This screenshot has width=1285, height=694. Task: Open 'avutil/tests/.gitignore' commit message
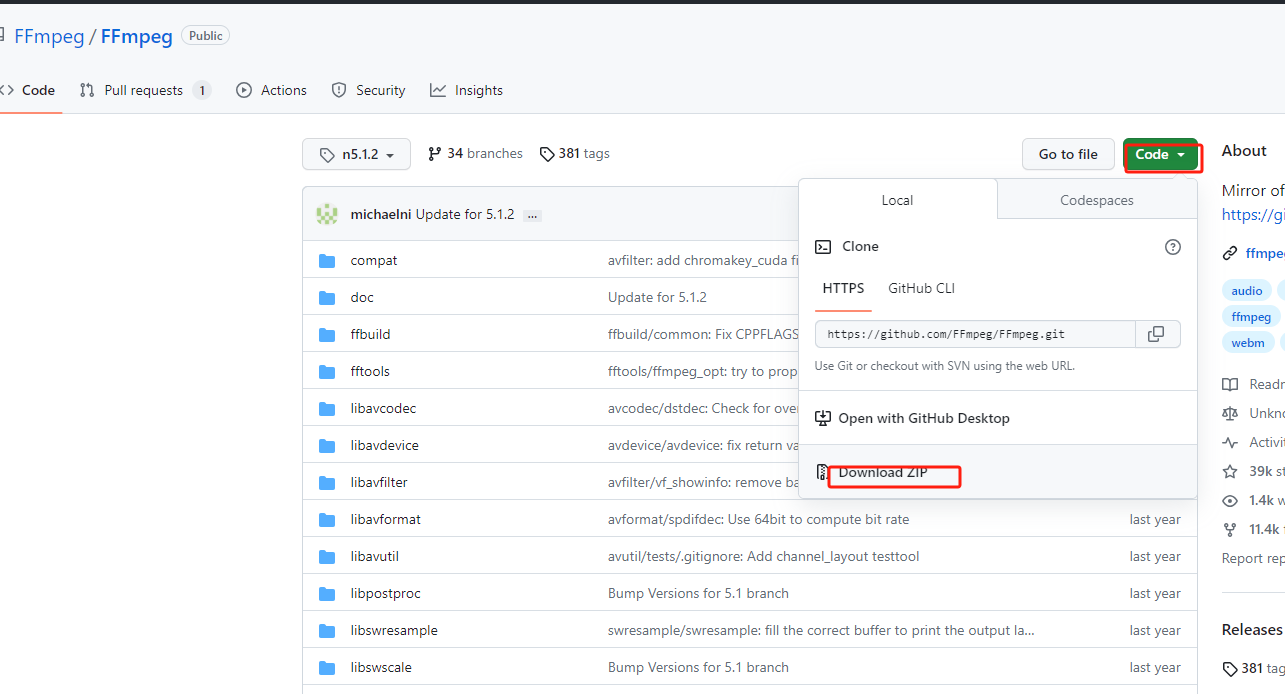(x=764, y=556)
